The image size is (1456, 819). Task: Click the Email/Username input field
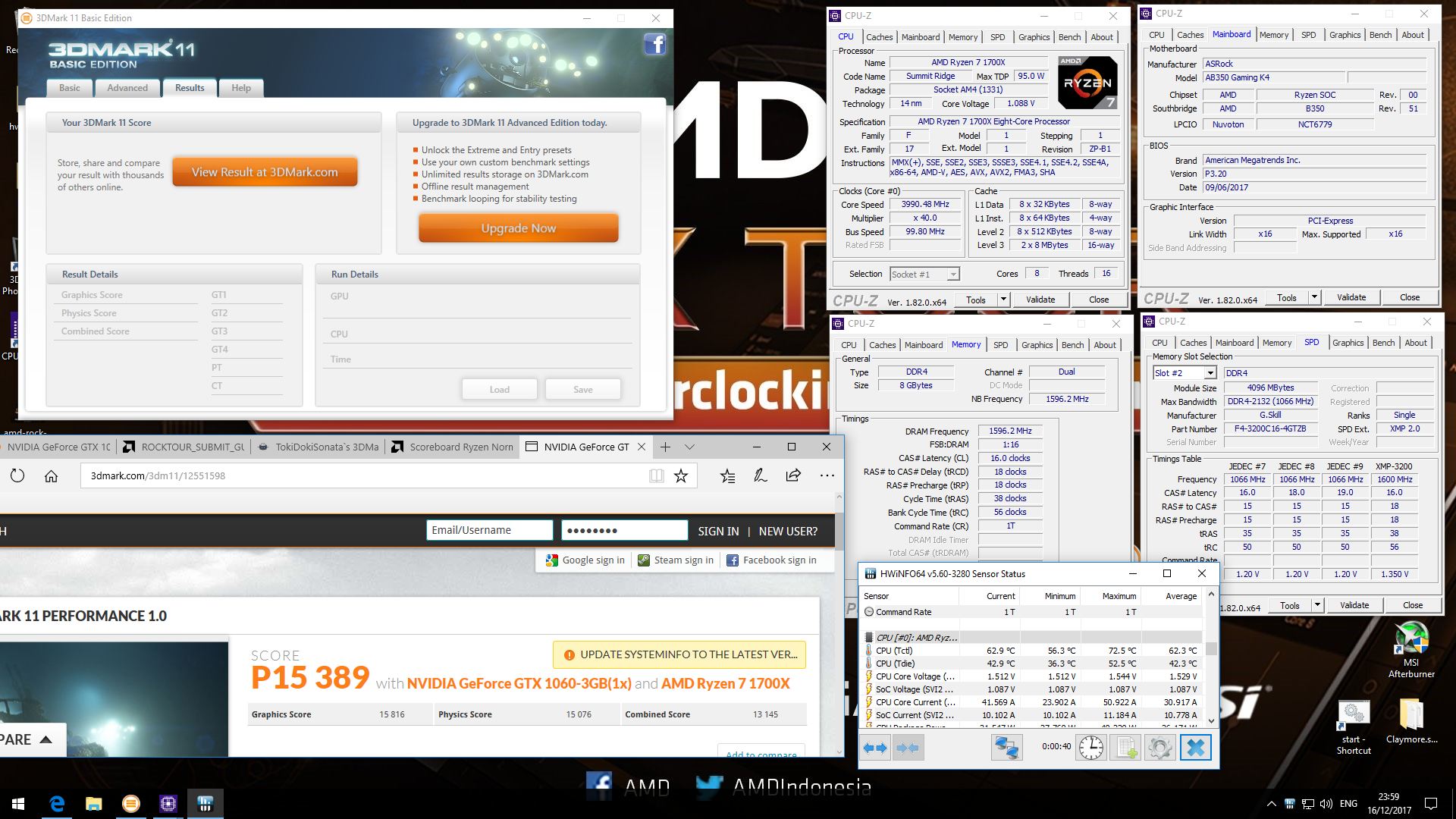point(489,530)
